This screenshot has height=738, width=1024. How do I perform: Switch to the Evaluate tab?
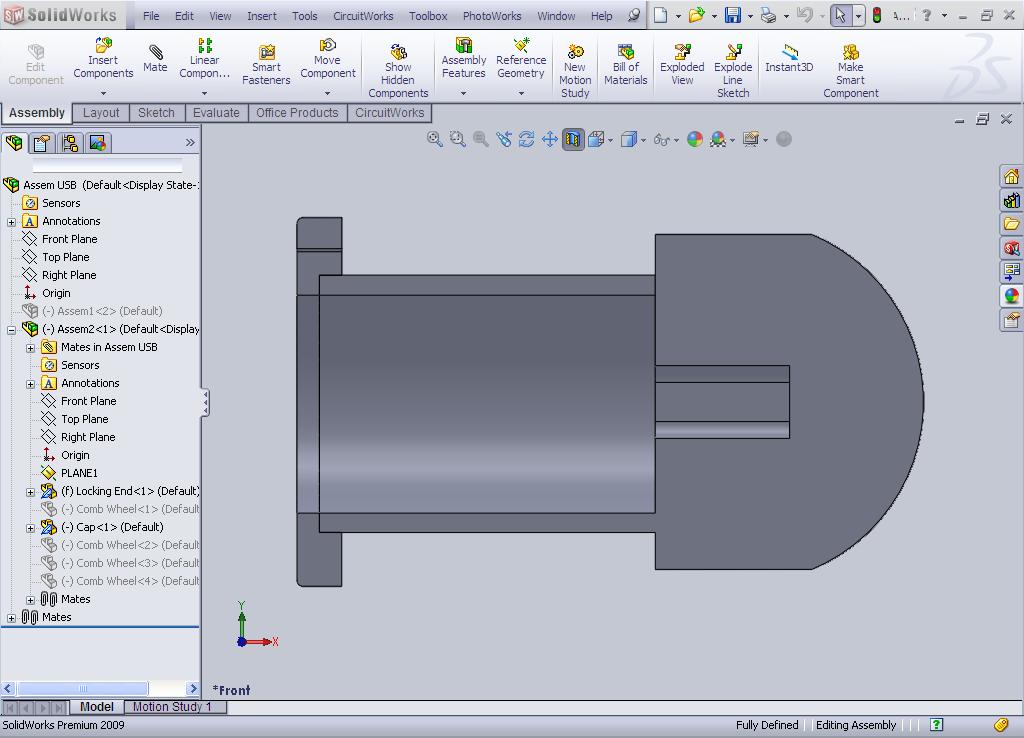coord(216,112)
